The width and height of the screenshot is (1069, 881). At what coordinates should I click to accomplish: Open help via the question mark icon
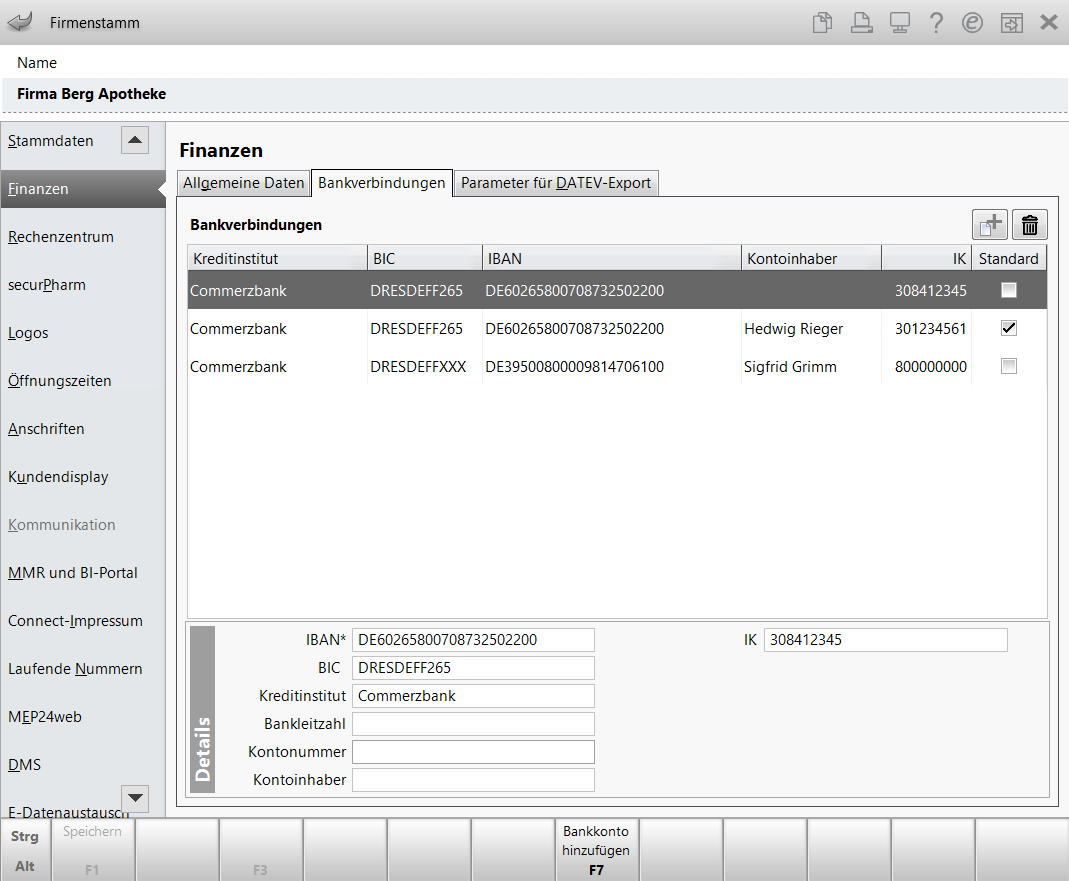click(x=936, y=23)
